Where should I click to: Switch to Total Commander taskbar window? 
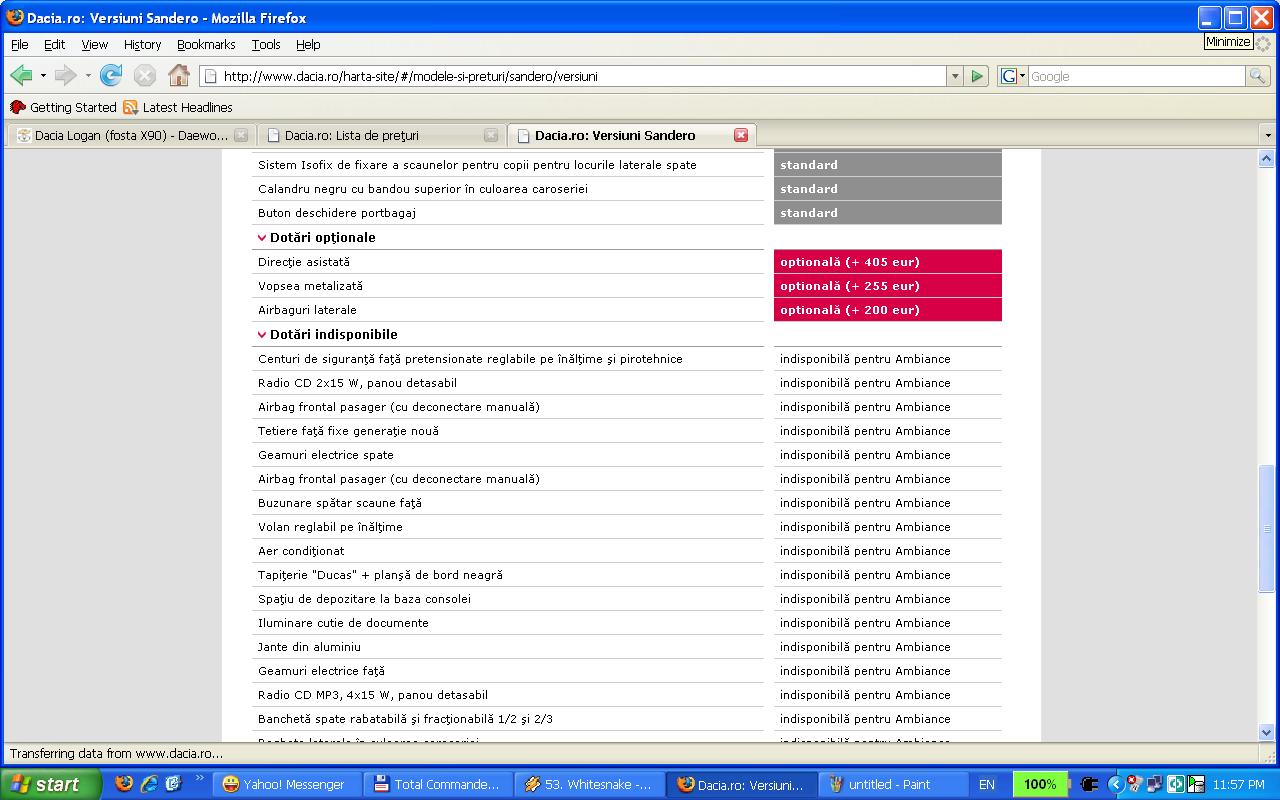pyautogui.click(x=438, y=785)
